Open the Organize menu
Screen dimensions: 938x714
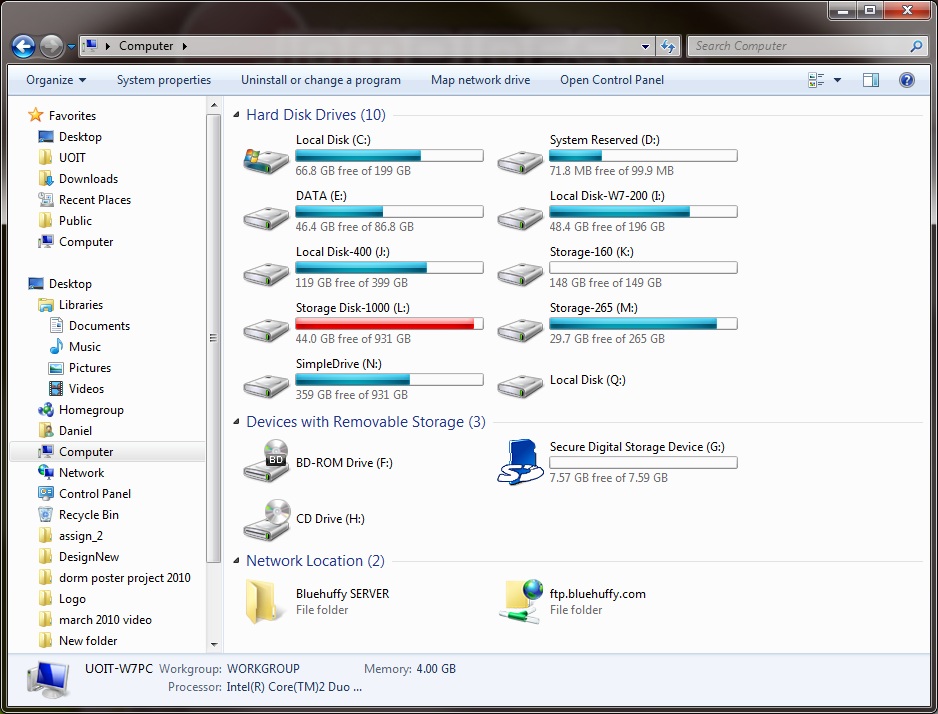tap(56, 80)
